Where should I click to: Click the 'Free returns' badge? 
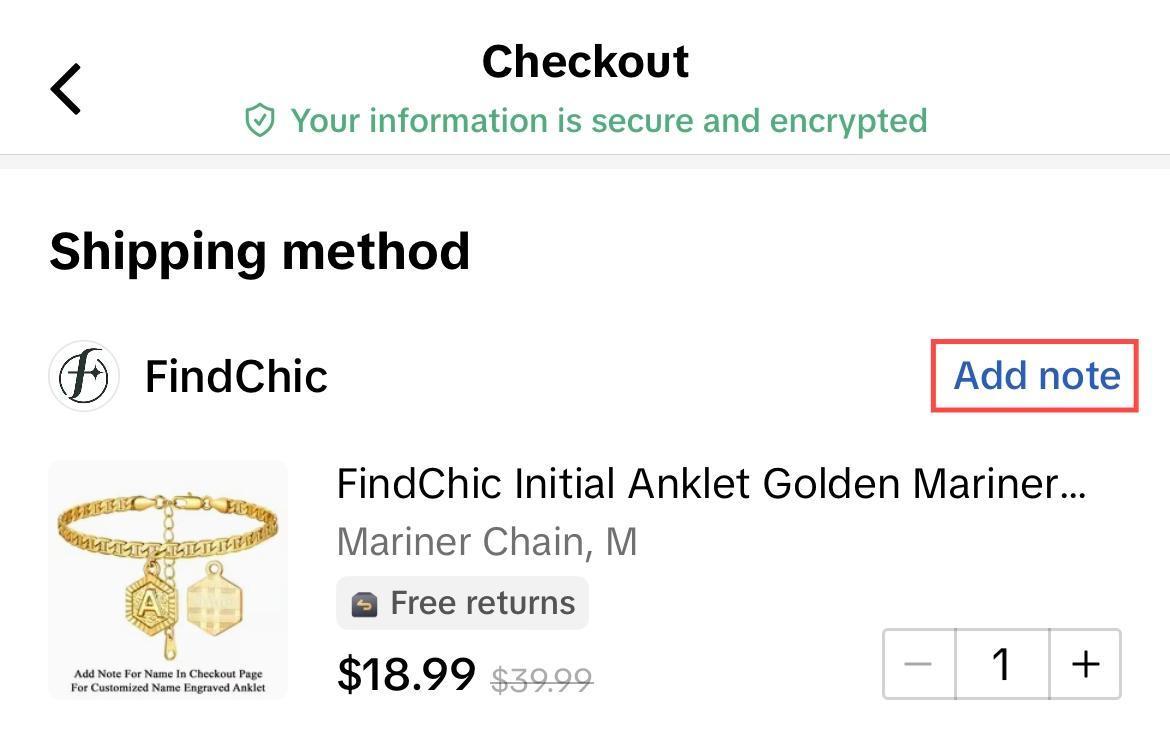point(462,603)
